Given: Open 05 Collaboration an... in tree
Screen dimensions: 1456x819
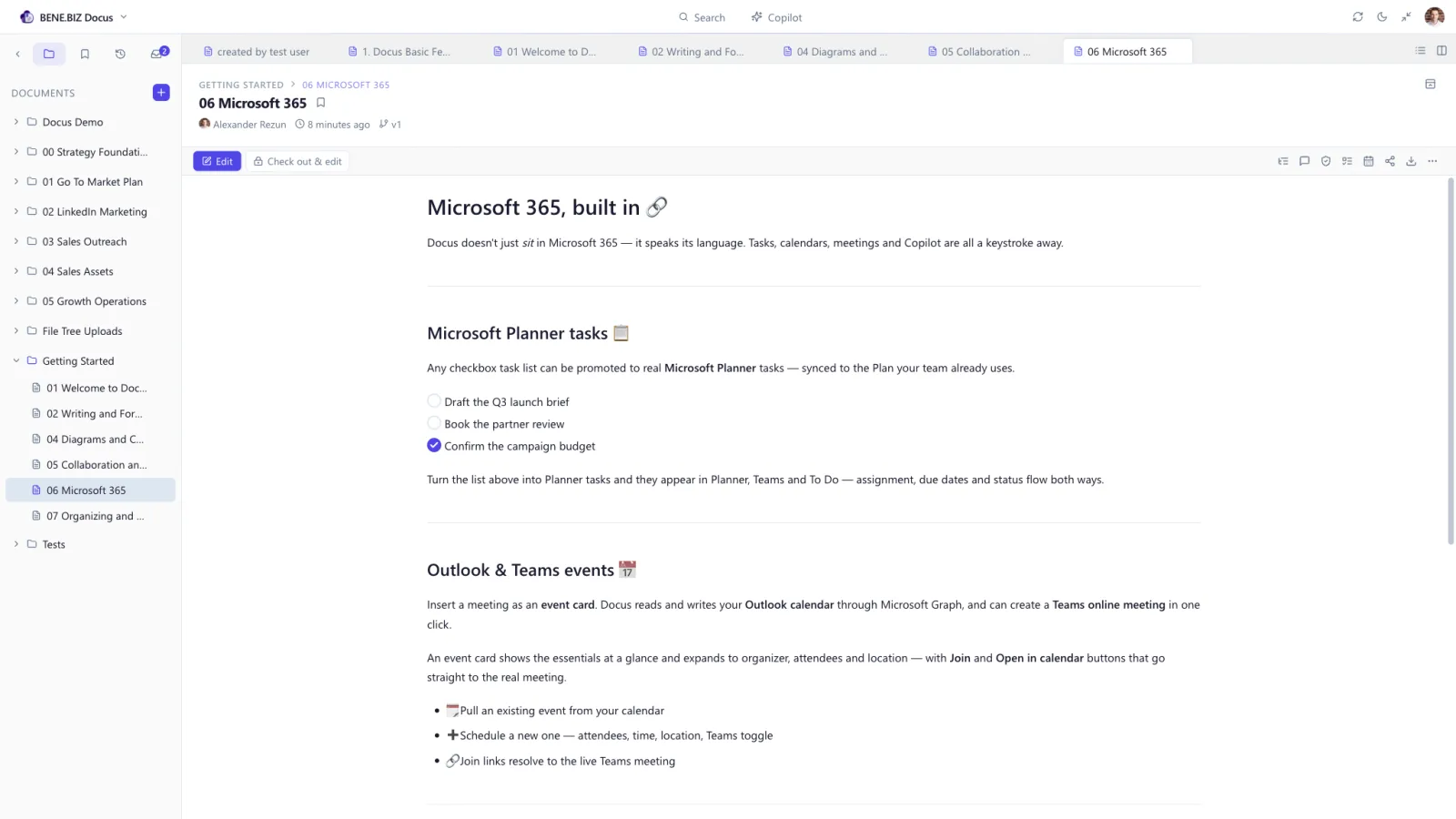Looking at the screenshot, I should pos(90,464).
